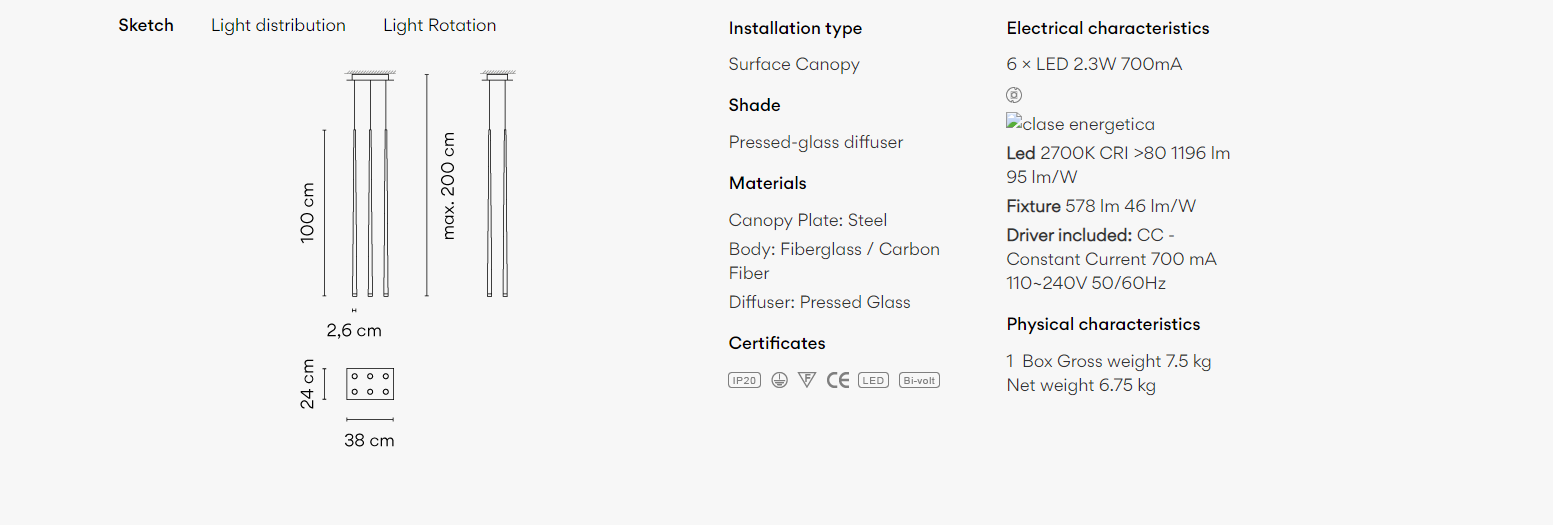Click the CE marking icon
Image resolution: width=1553 pixels, height=529 pixels.
tap(838, 380)
